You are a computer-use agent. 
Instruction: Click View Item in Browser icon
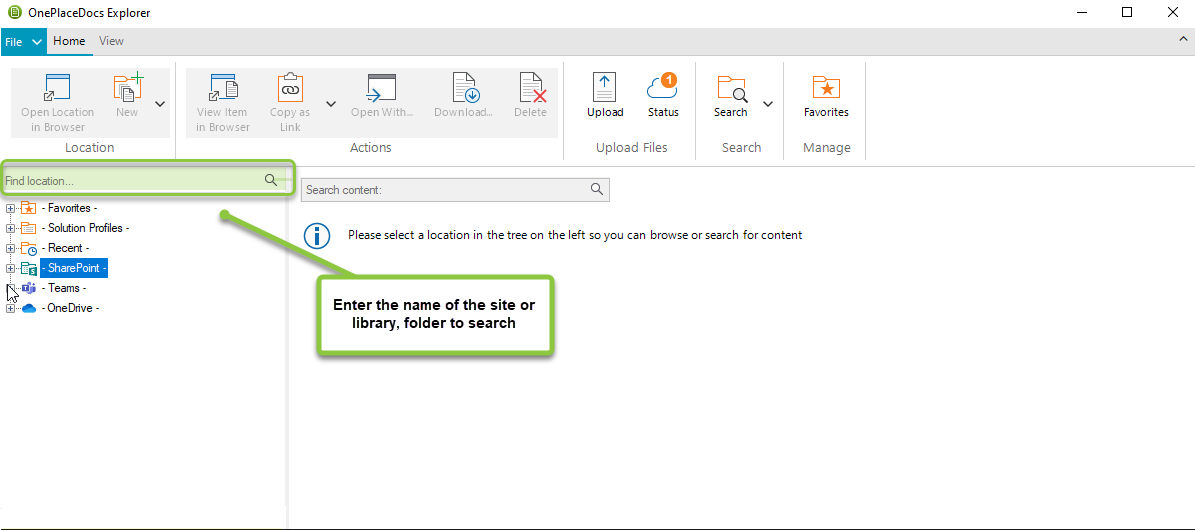tap(223, 88)
